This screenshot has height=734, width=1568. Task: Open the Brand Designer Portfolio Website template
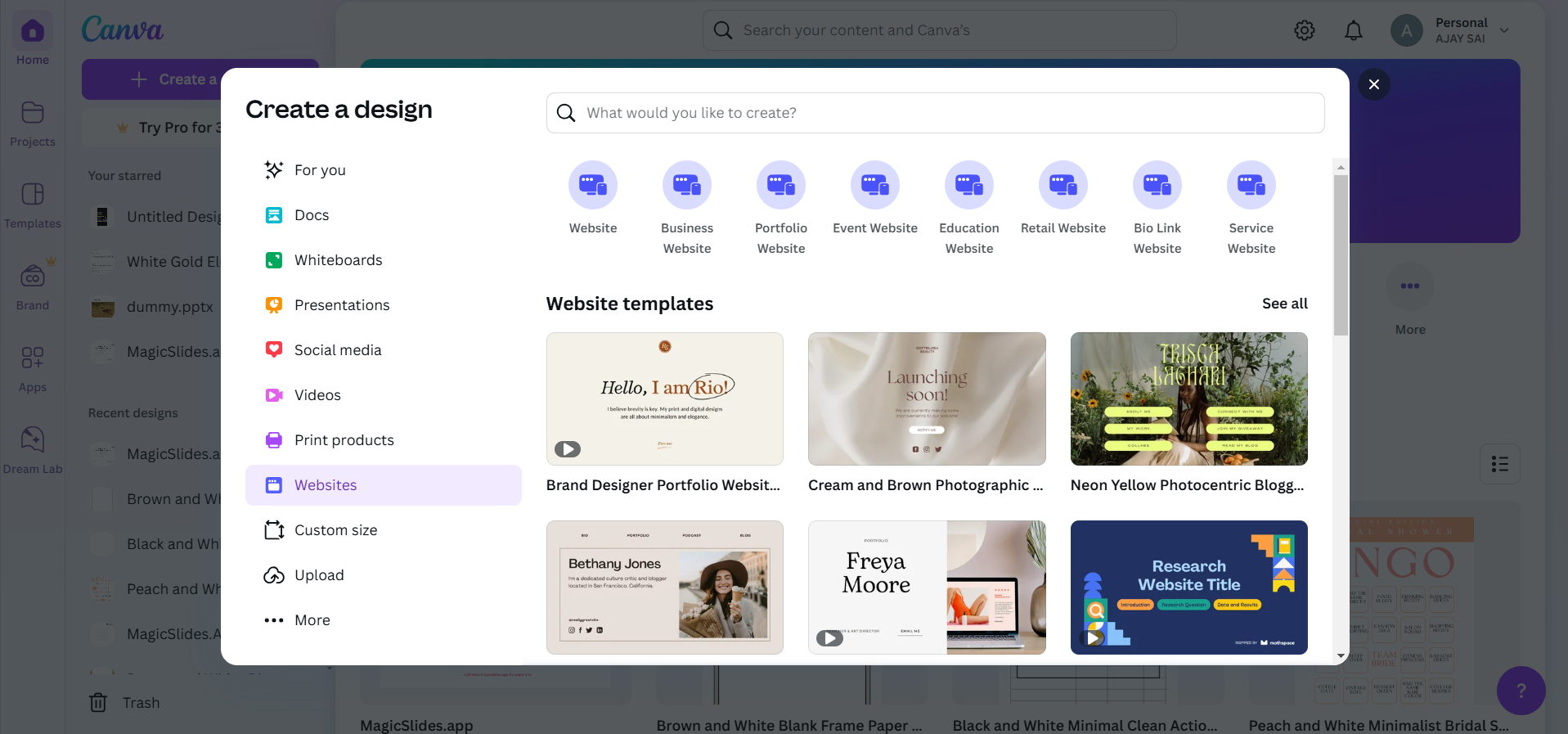[665, 399]
